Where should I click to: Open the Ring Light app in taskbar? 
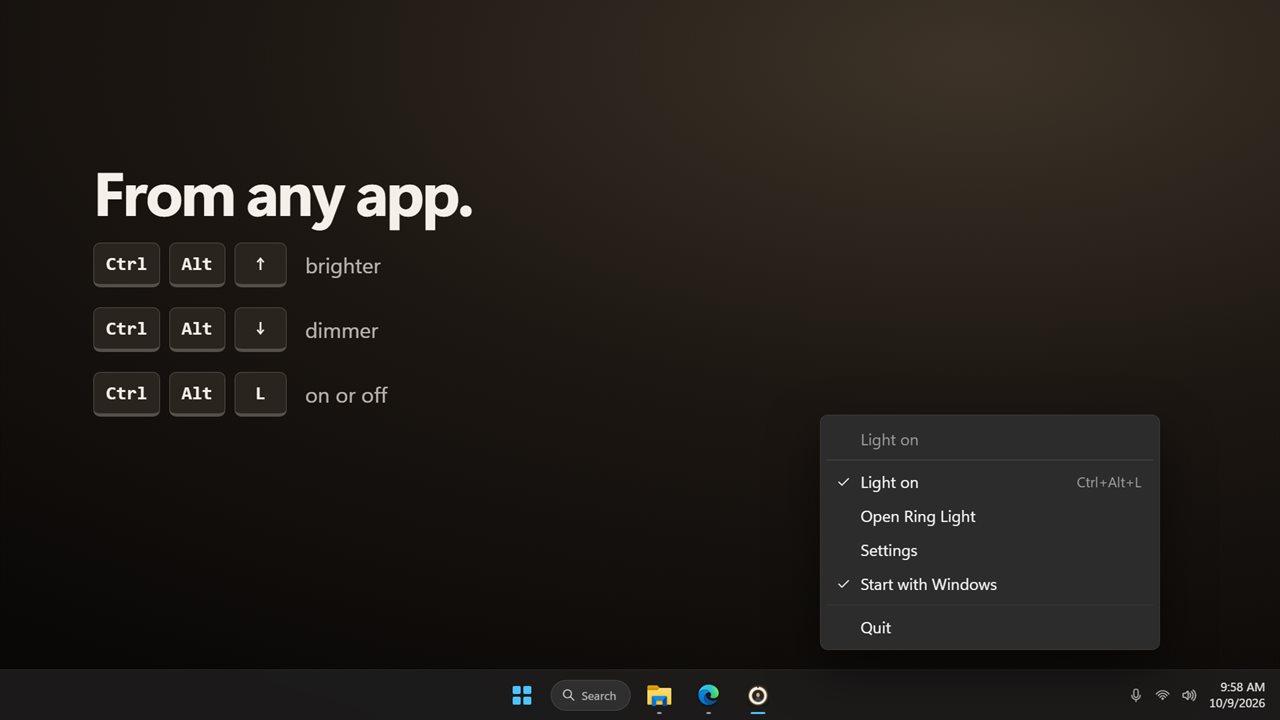[758, 695]
